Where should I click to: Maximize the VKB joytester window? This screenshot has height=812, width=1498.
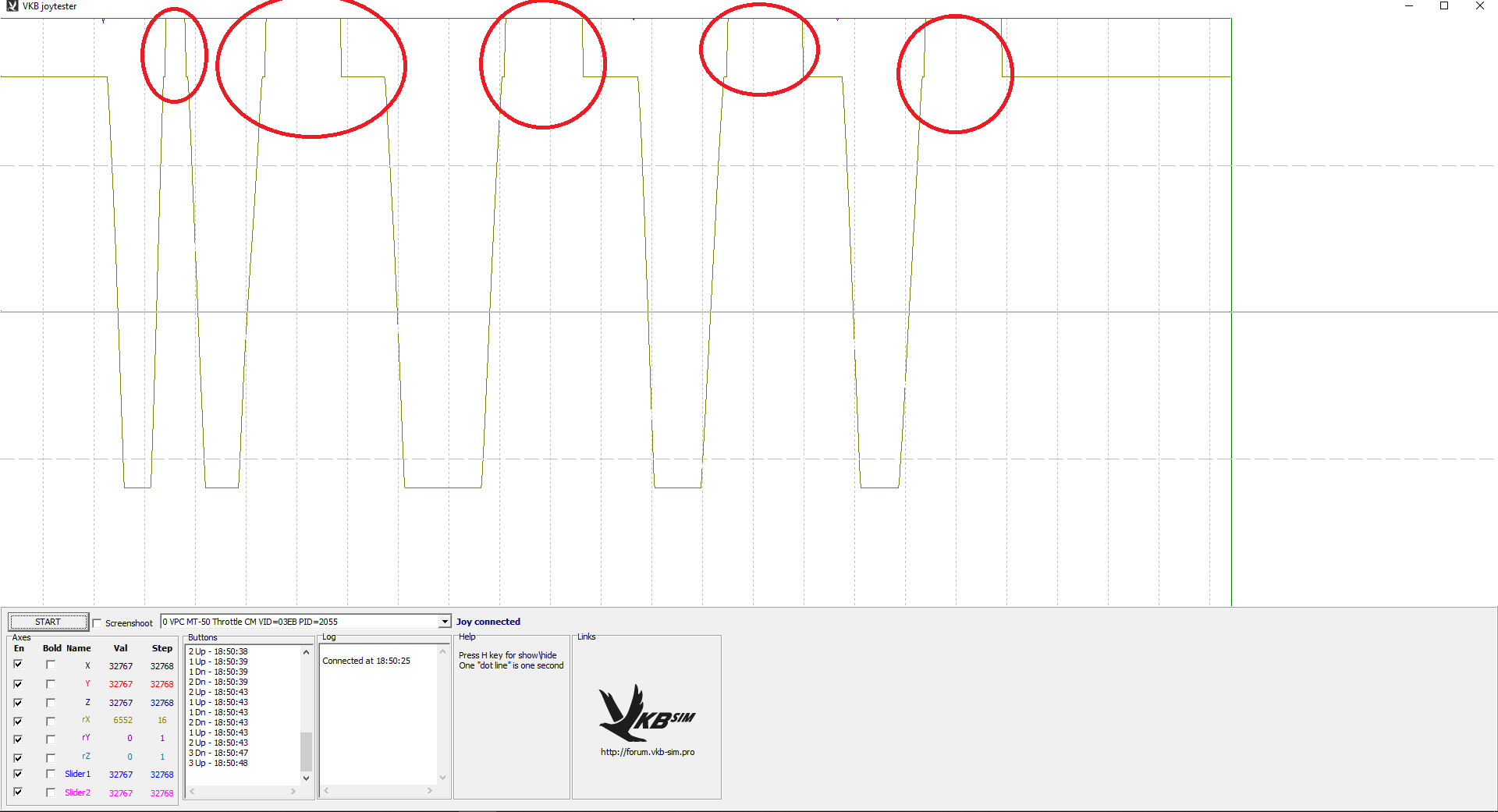click(x=1444, y=6)
